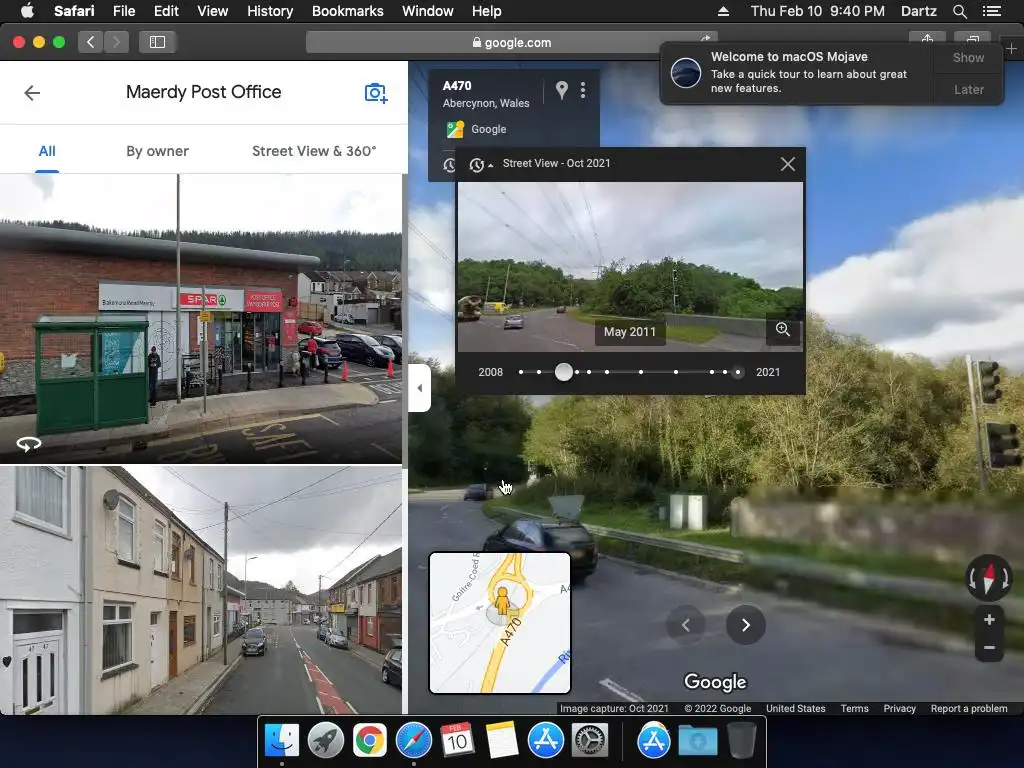Click Report a problem link
1024x768 pixels.
(x=968, y=709)
